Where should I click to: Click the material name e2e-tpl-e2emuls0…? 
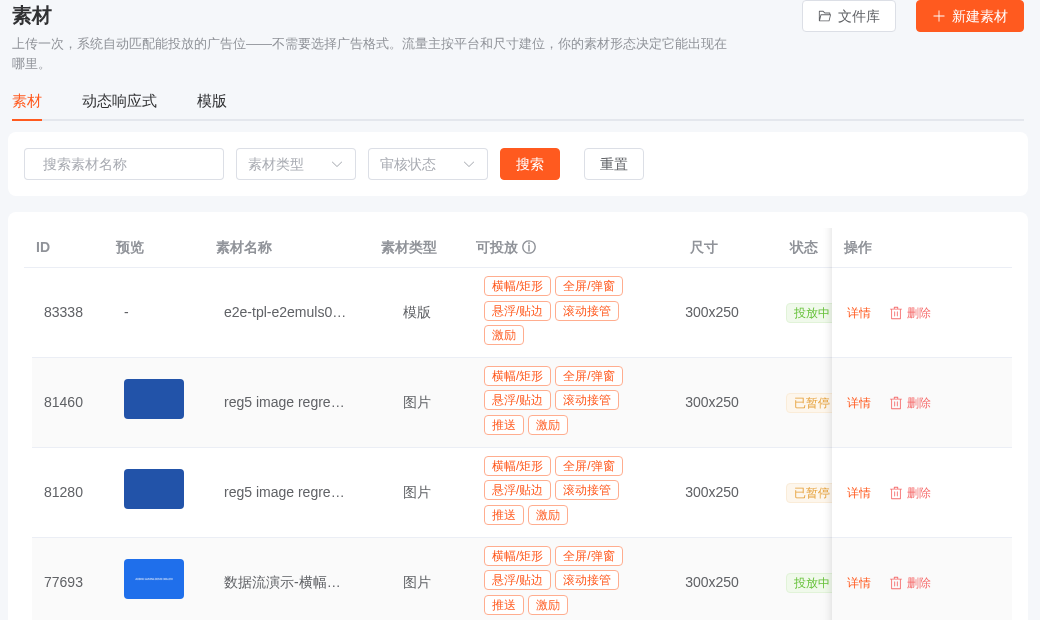tap(285, 312)
